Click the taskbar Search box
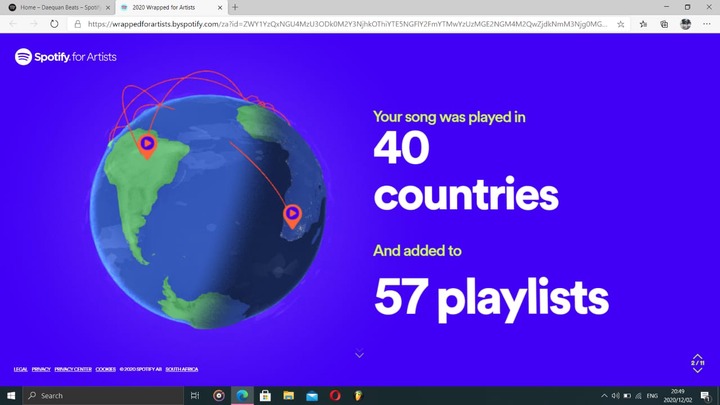Screen dimensions: 720x405 [x=103, y=395]
